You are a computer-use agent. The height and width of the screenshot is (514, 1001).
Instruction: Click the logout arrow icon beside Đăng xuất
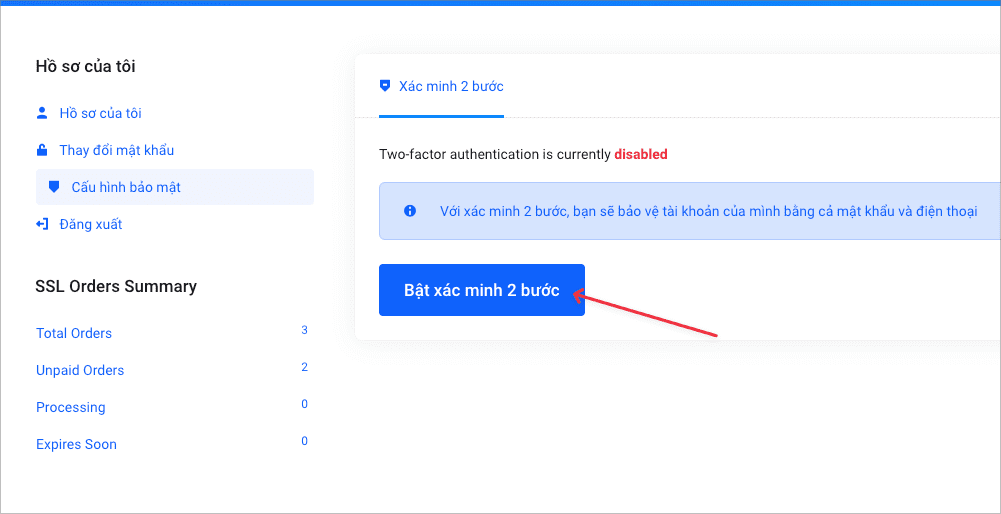pos(41,224)
